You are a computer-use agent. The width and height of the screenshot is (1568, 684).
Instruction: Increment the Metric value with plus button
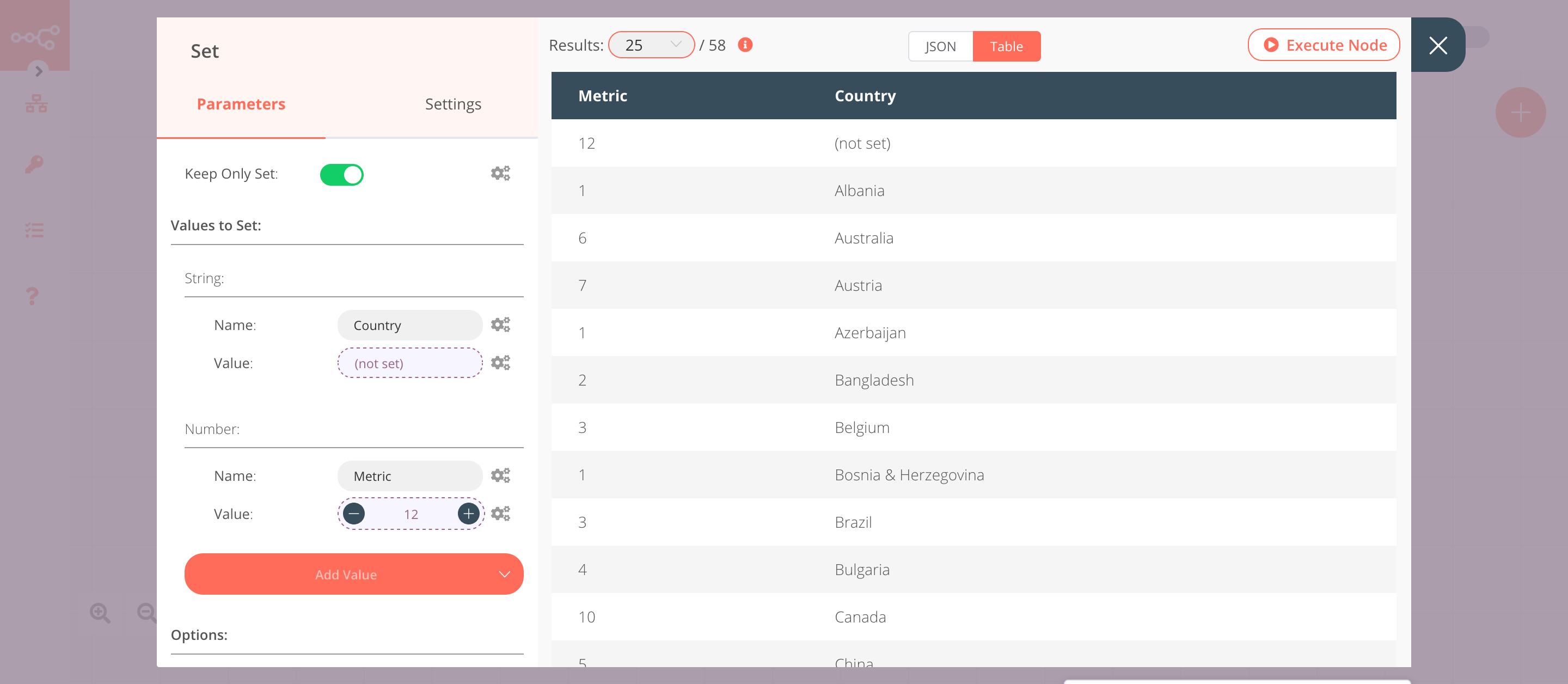point(468,514)
